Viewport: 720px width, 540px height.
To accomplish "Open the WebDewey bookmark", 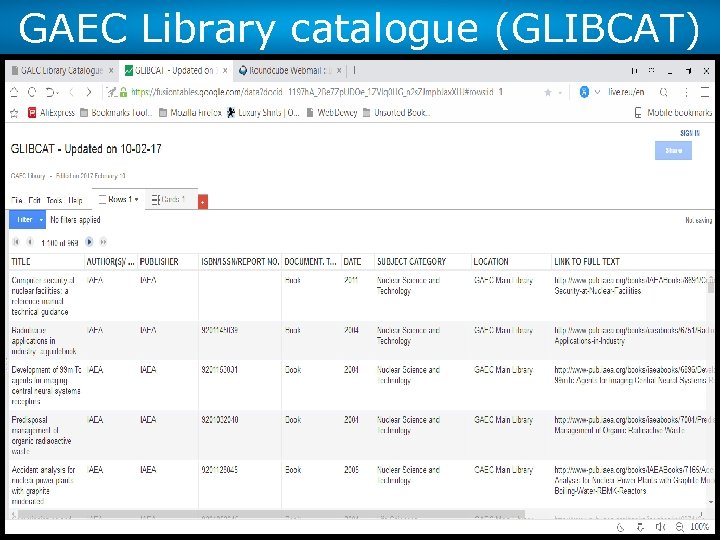I will pos(332,112).
